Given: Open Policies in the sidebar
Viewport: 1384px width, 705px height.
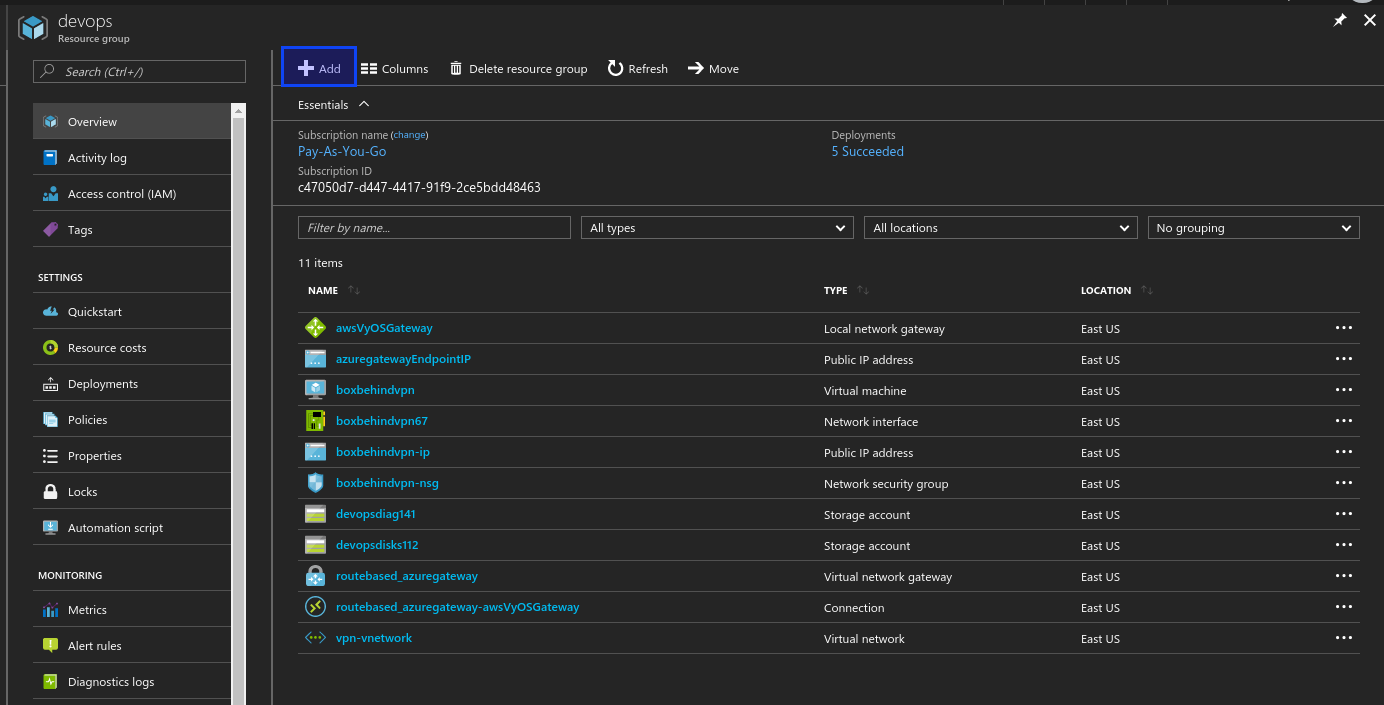Looking at the screenshot, I should 132,419.
